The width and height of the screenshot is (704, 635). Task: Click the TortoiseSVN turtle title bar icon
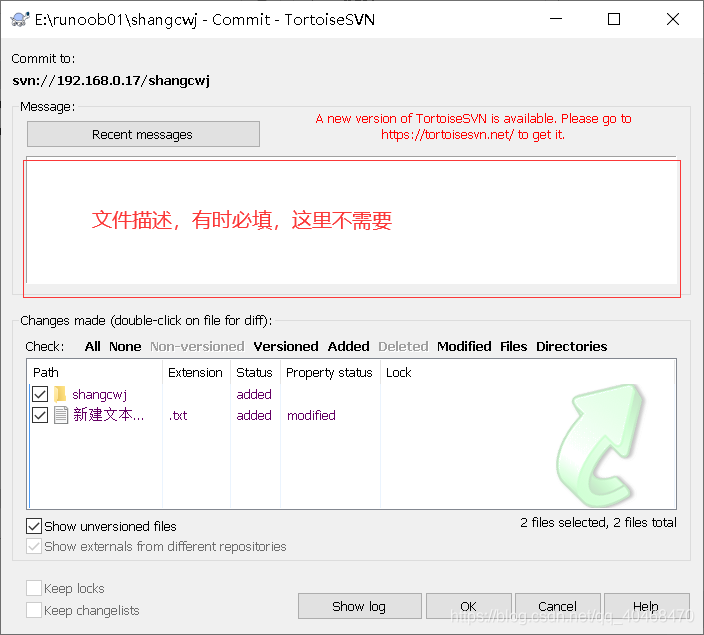[19, 19]
